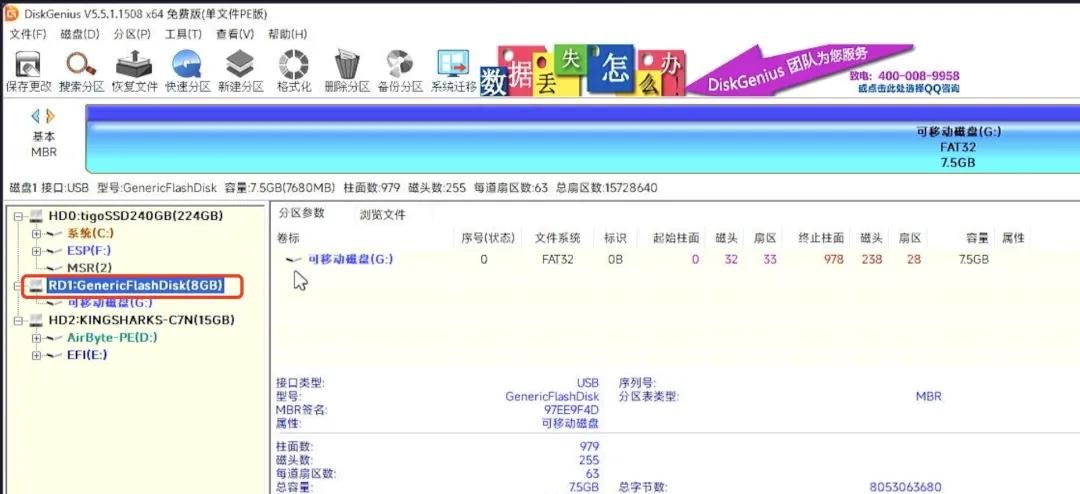This screenshot has height=494, width=1080.
Task: Select the MSR(2) partition in tree
Action: pos(89,267)
